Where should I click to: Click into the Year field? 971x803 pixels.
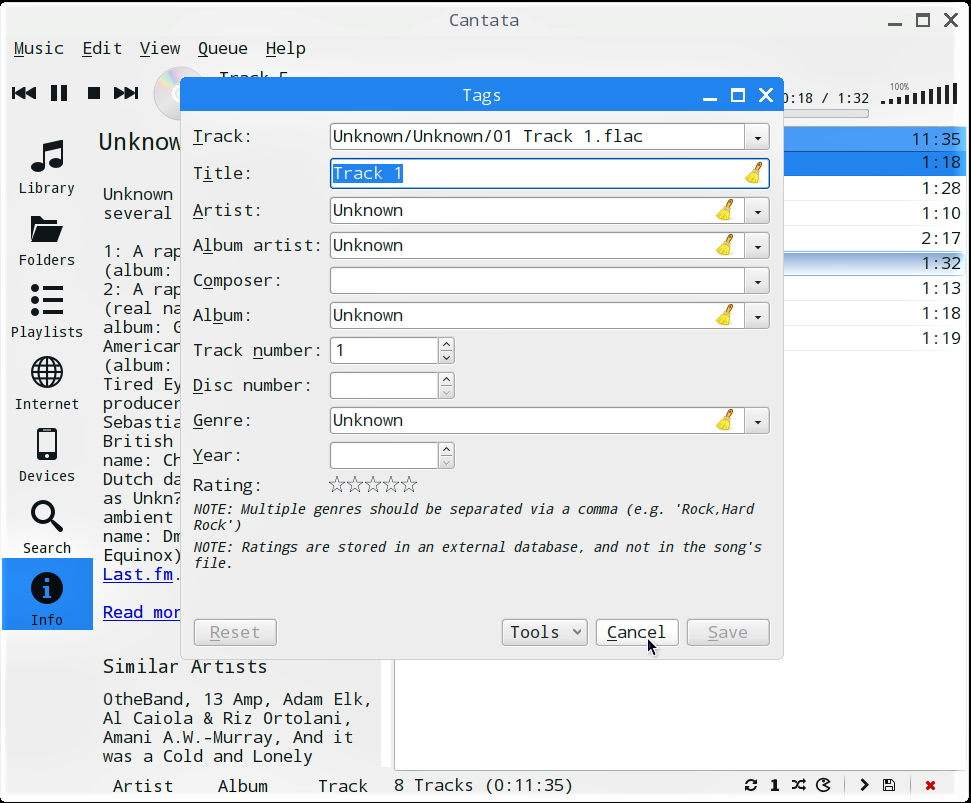385,456
